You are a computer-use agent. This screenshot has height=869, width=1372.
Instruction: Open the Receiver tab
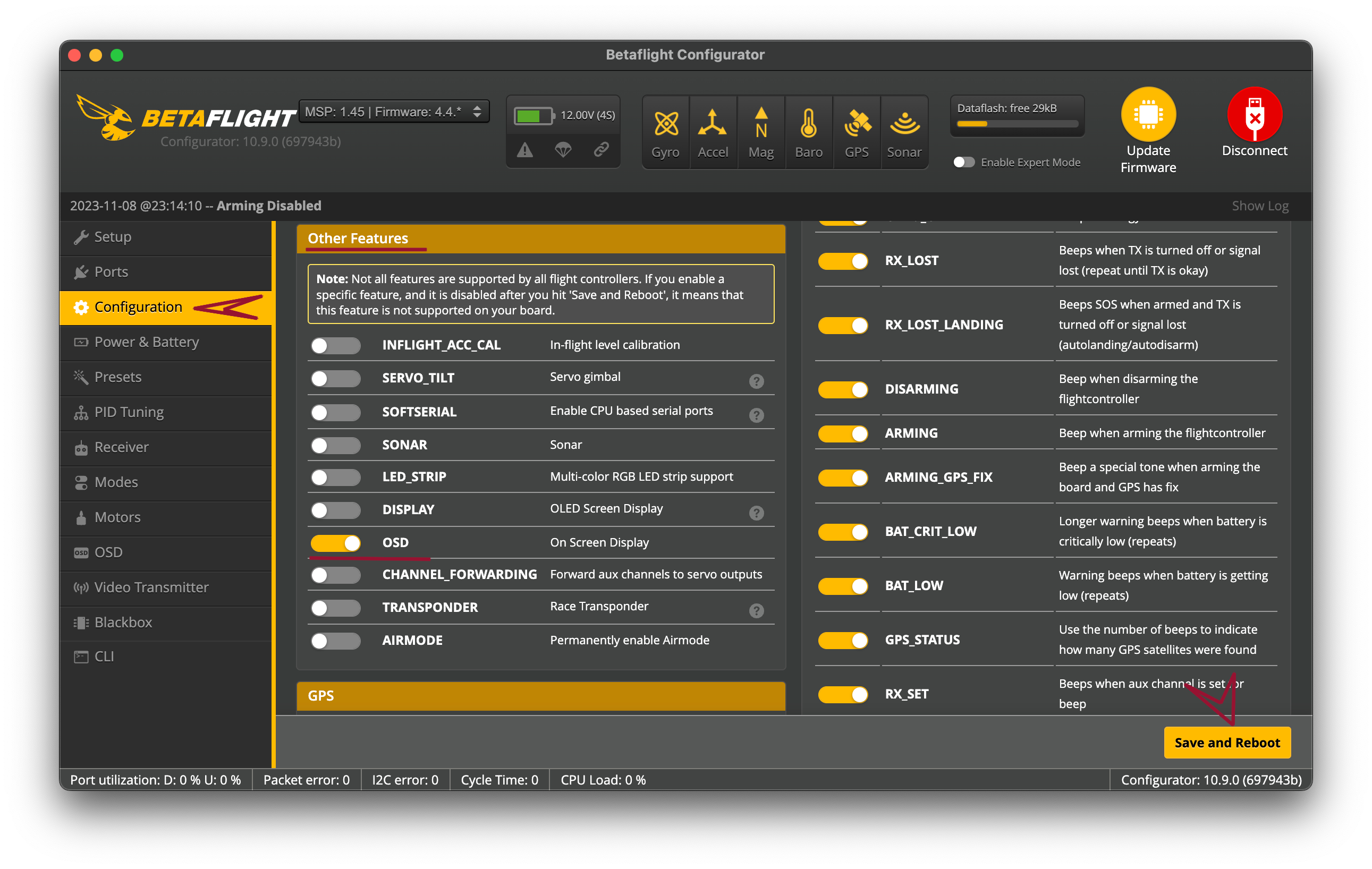(x=165, y=448)
